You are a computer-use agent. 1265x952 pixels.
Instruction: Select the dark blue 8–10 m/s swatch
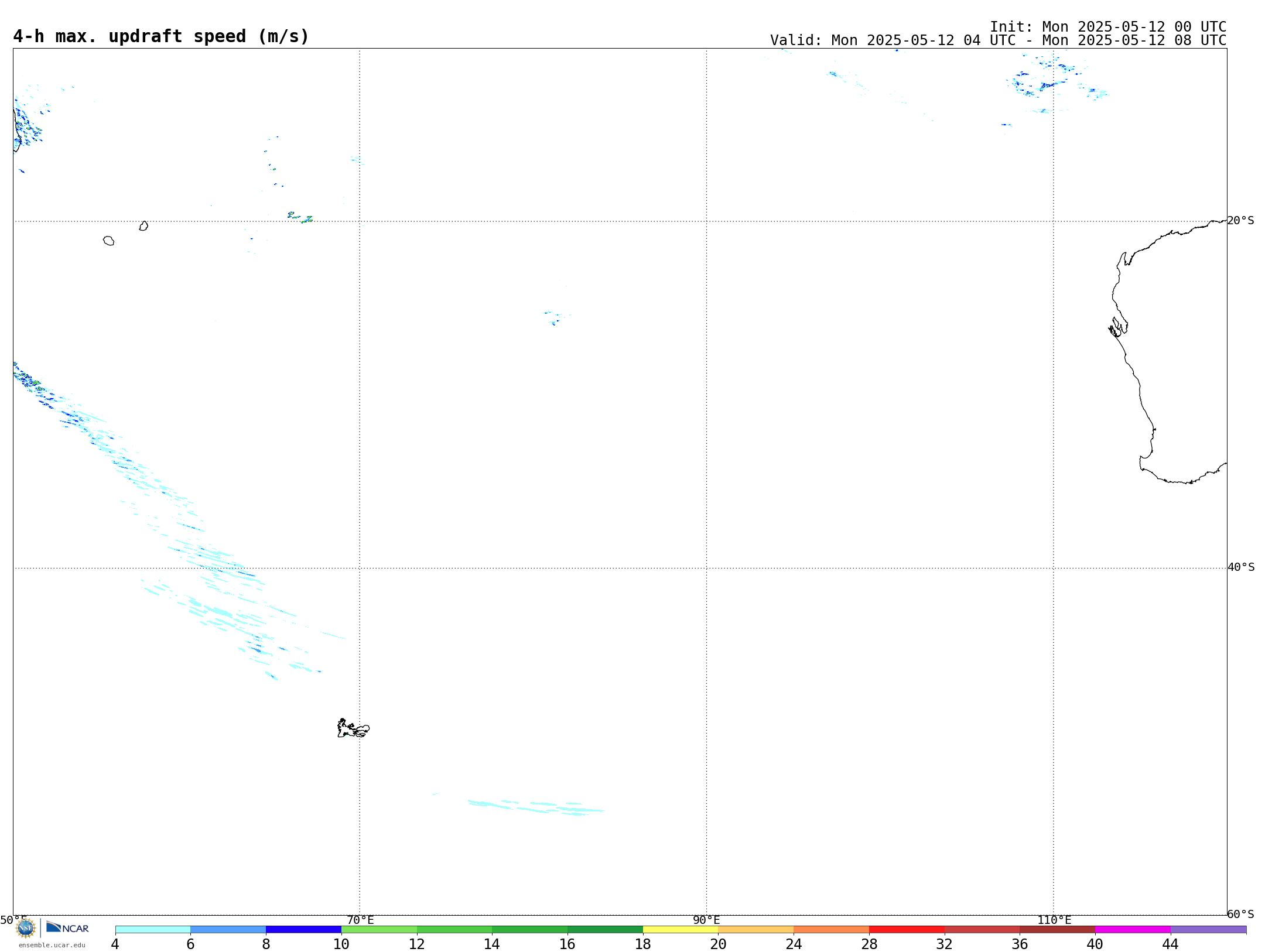pos(303,930)
